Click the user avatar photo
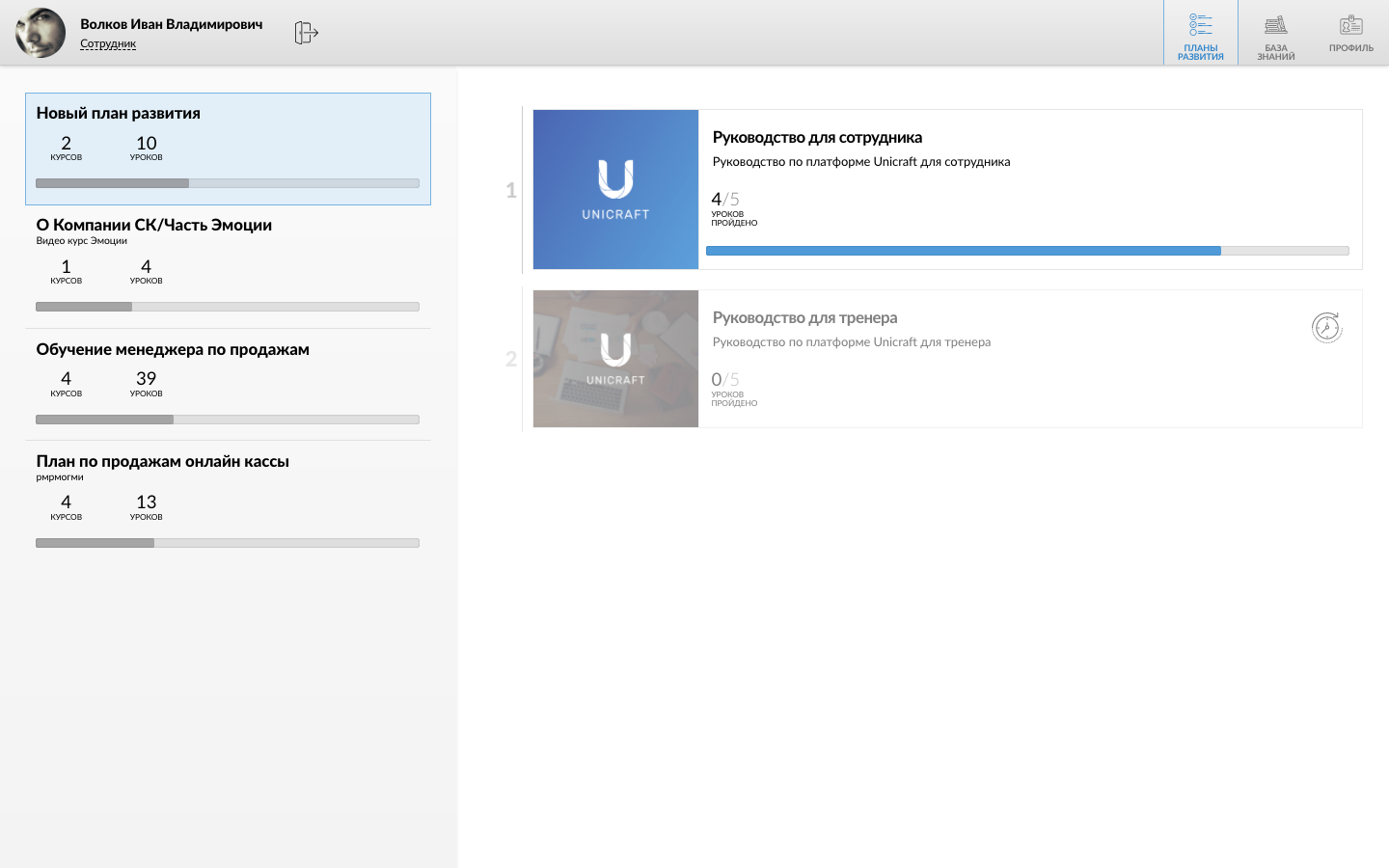 point(41,33)
